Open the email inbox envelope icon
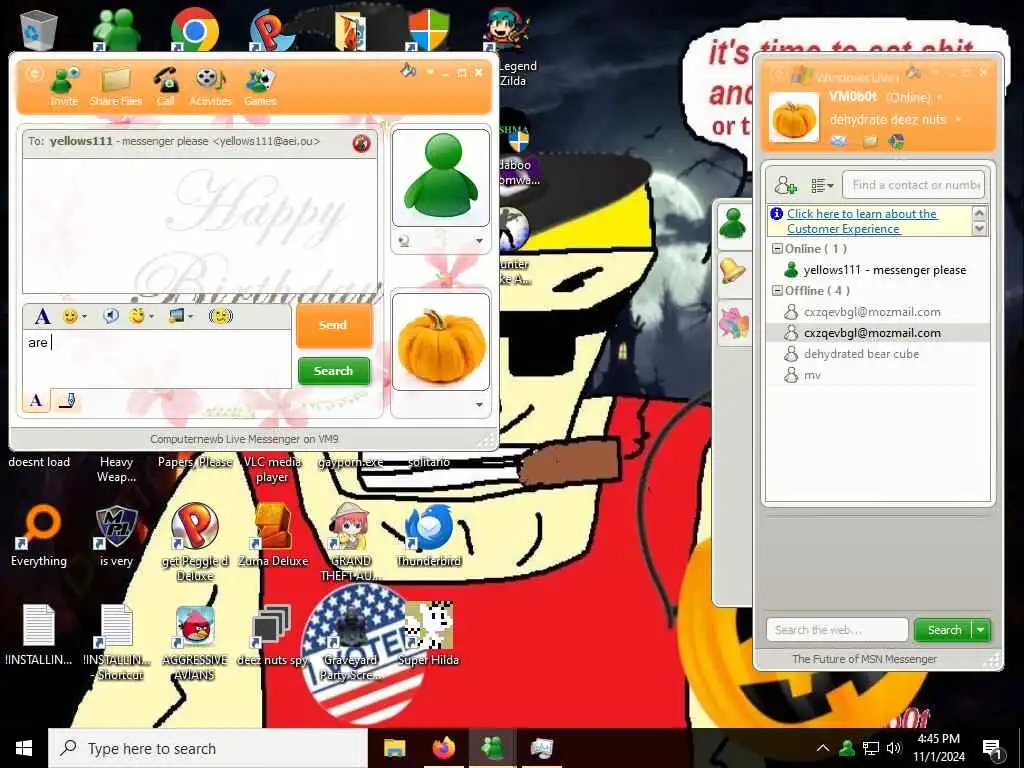 pyautogui.click(x=839, y=141)
